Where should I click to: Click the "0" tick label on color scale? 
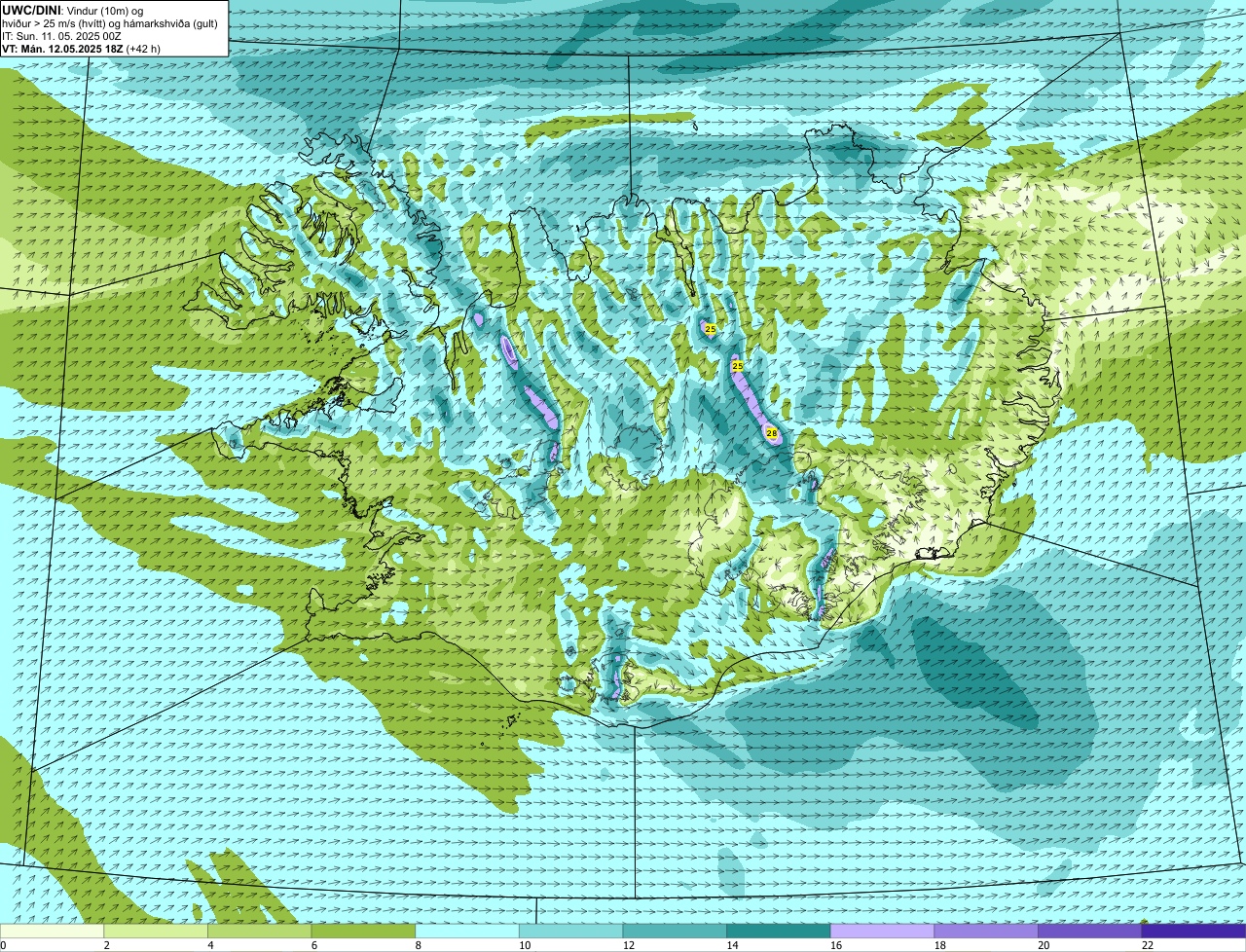(4, 945)
